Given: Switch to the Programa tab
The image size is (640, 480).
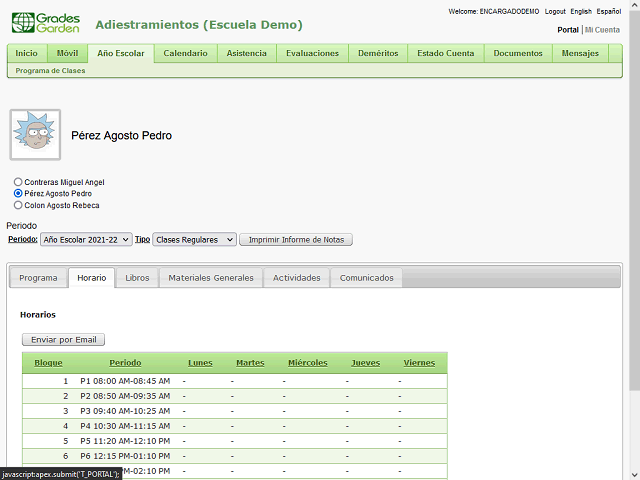Looking at the screenshot, I should [38, 278].
